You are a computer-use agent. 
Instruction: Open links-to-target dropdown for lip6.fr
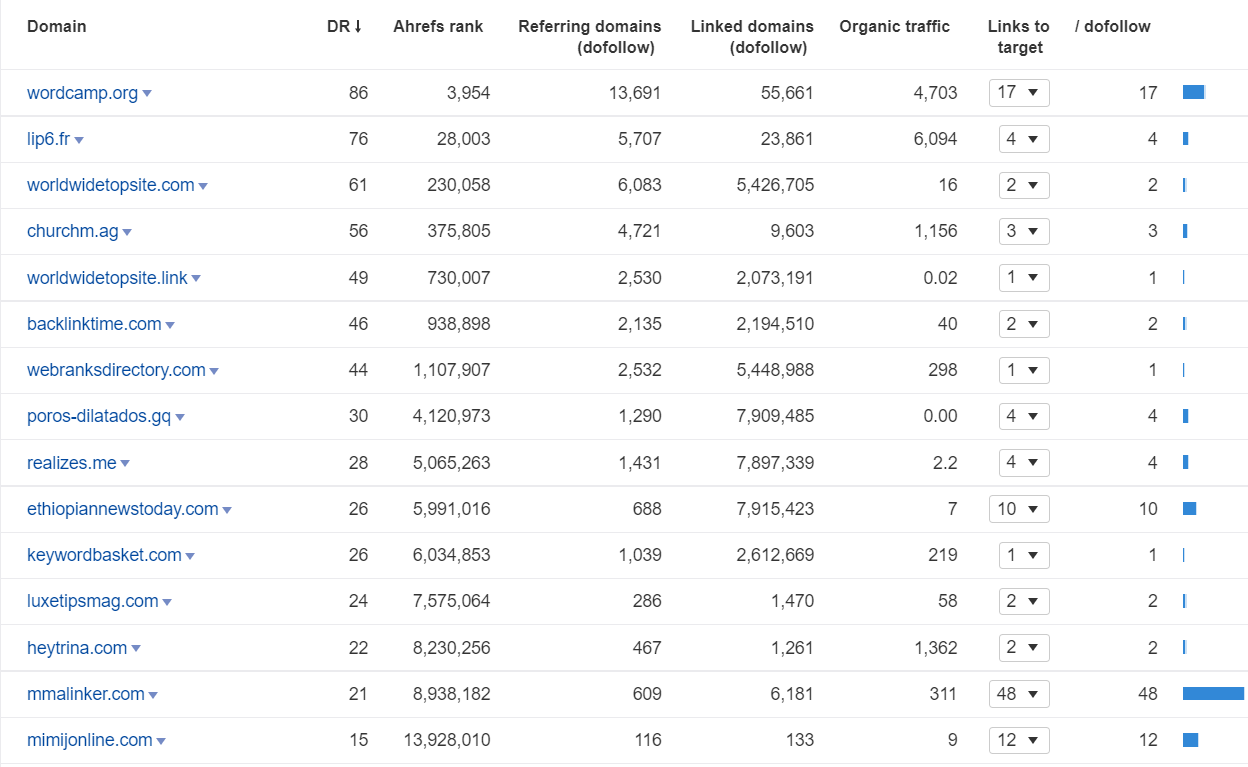click(1024, 139)
